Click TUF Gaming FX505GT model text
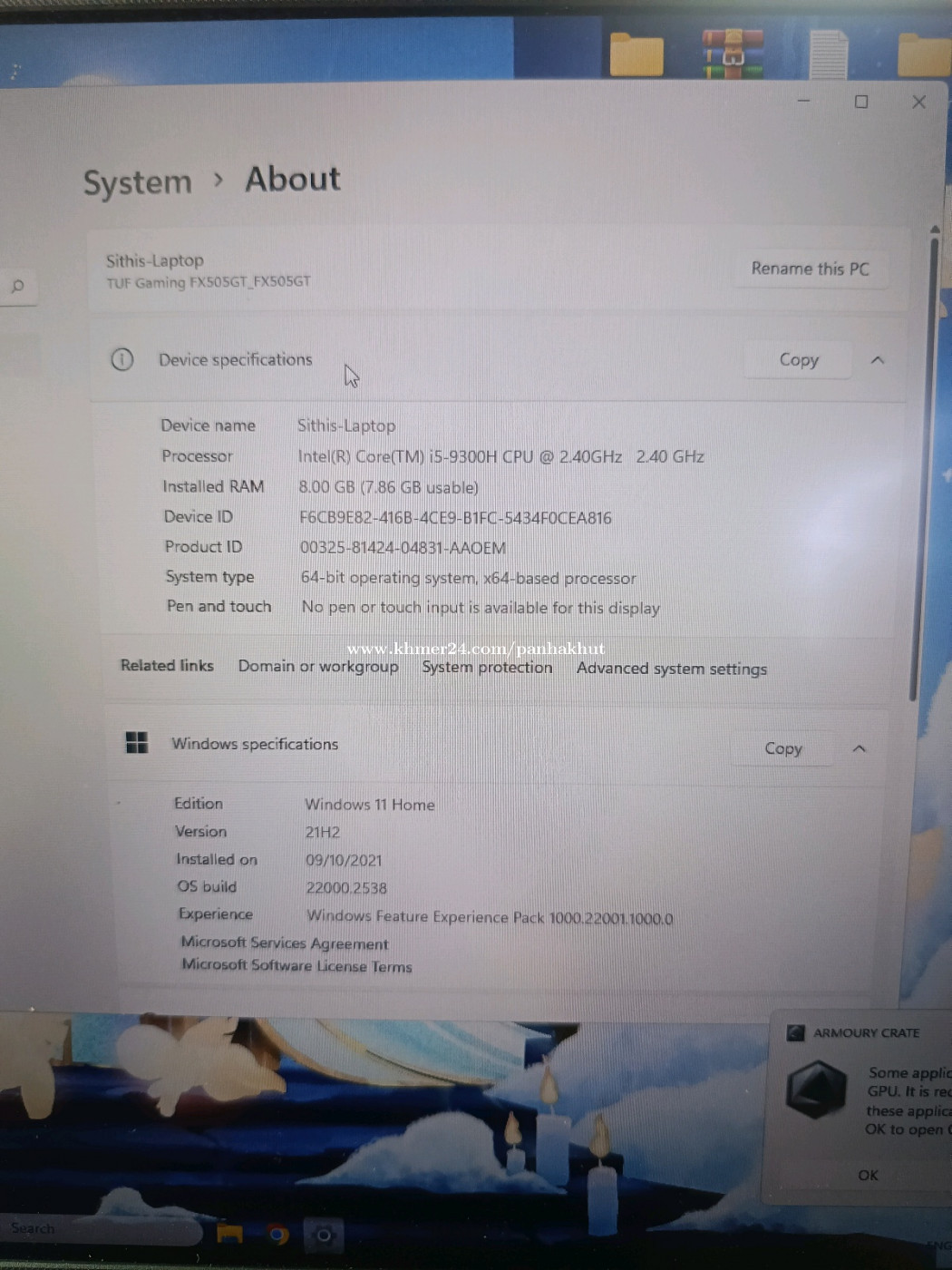This screenshot has height=1270, width=952. coord(208,282)
